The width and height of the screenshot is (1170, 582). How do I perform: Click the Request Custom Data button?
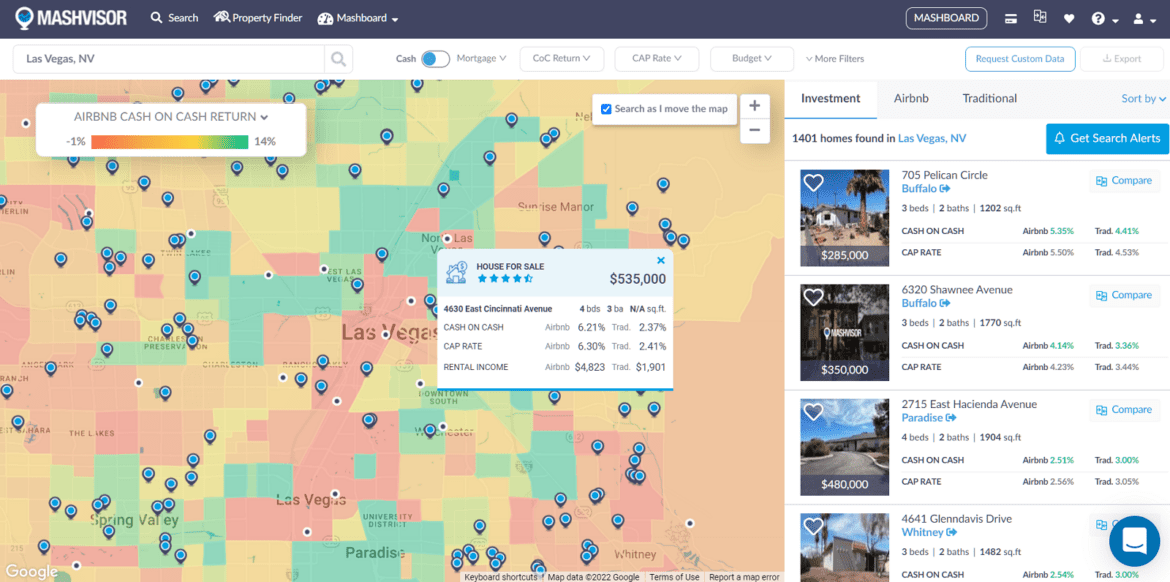pyautogui.click(x=1020, y=58)
